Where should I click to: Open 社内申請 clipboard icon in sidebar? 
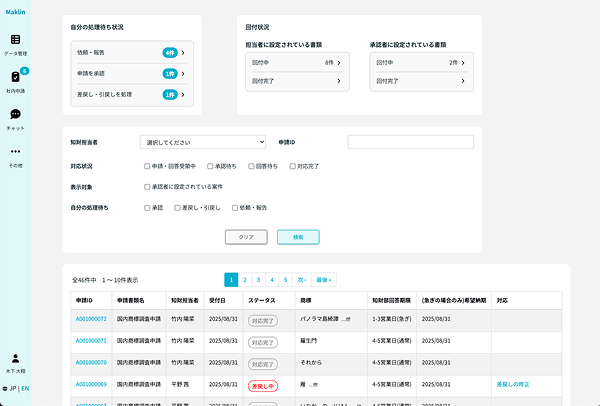tap(15, 77)
